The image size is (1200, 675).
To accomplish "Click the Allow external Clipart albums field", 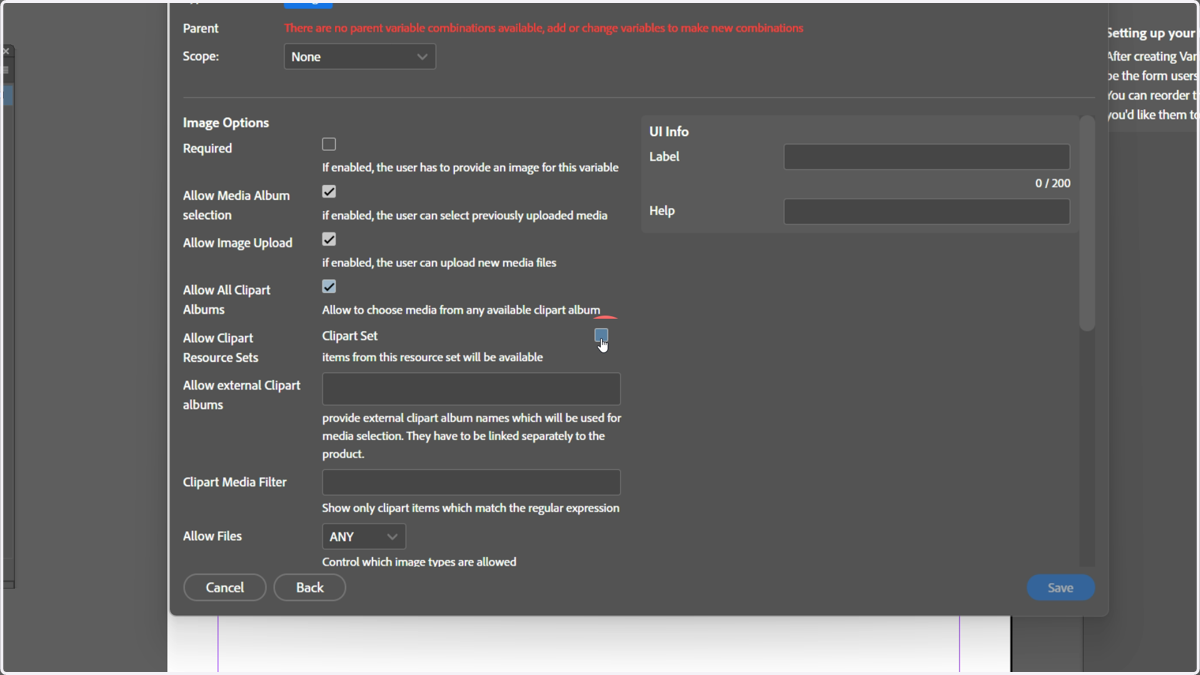I will tap(471, 389).
